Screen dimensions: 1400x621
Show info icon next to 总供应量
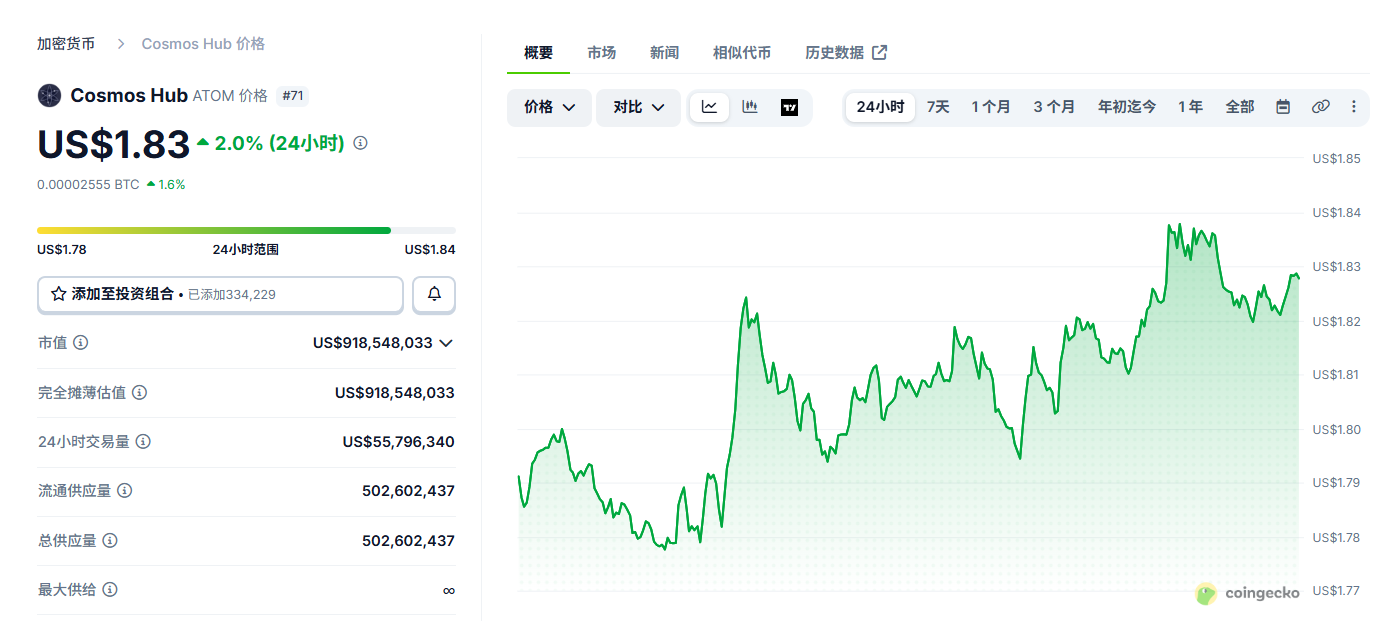110,541
